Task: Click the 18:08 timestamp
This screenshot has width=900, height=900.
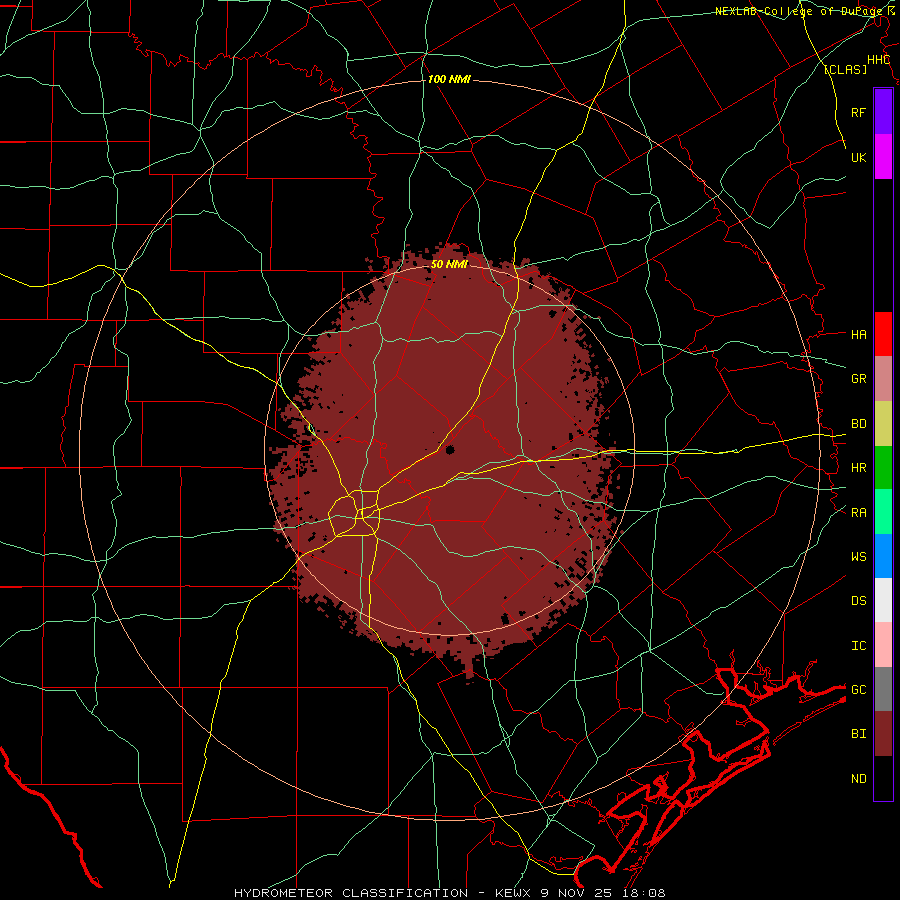Action: pos(644,893)
